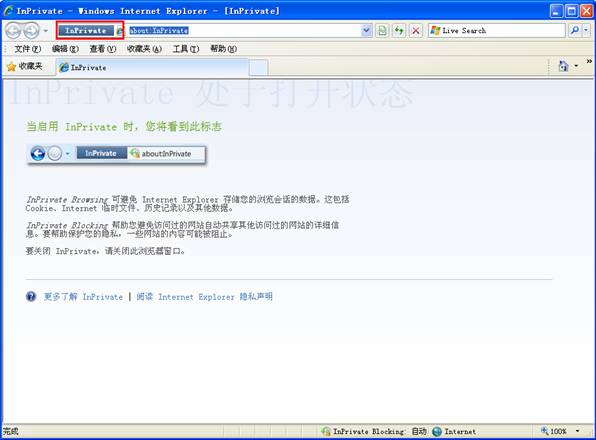Click the 完成 status bar text
Viewport: 596px width, 440px height.
[x=11, y=431]
